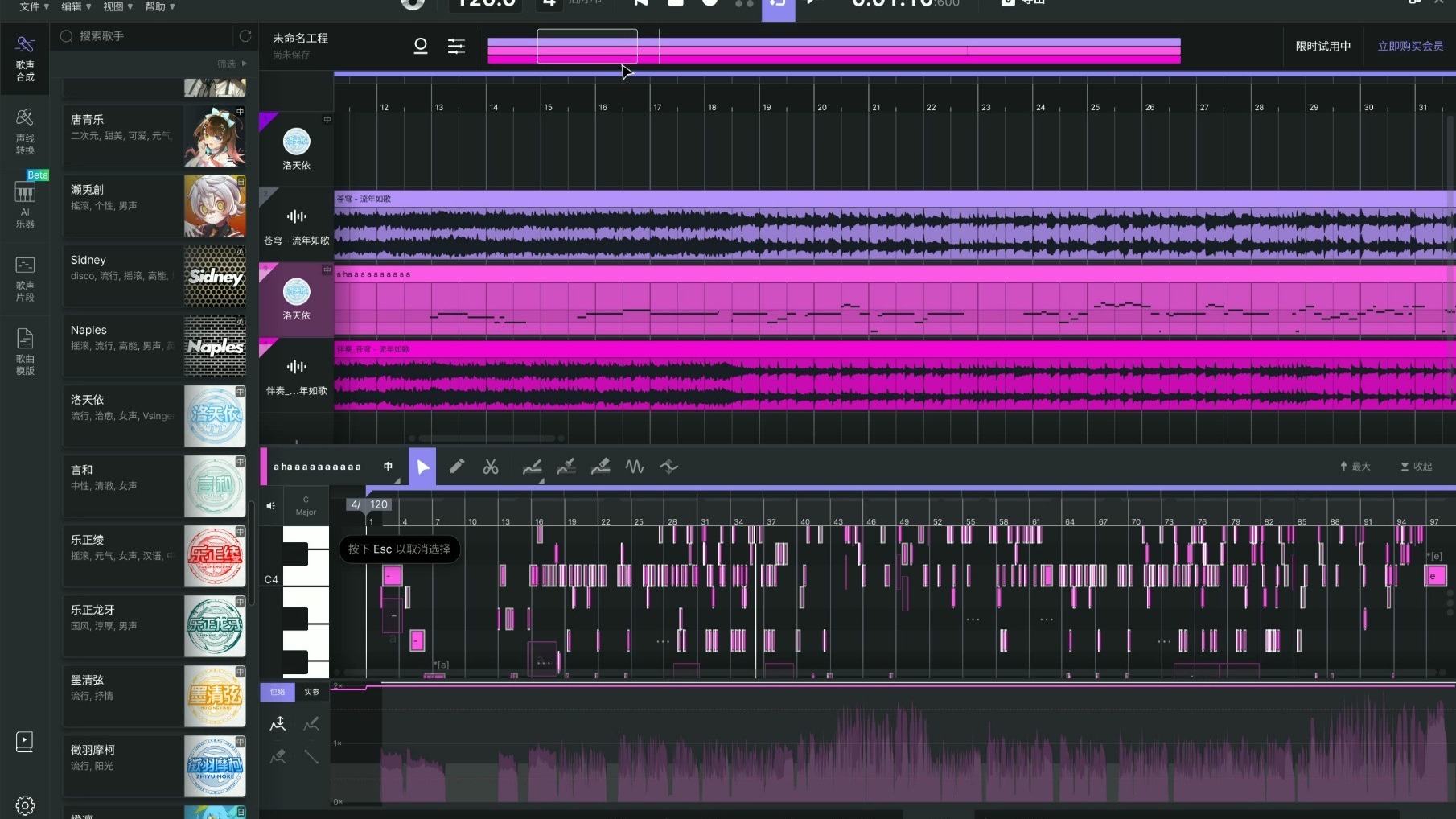Click the record circle icon beside project name

coord(420,47)
